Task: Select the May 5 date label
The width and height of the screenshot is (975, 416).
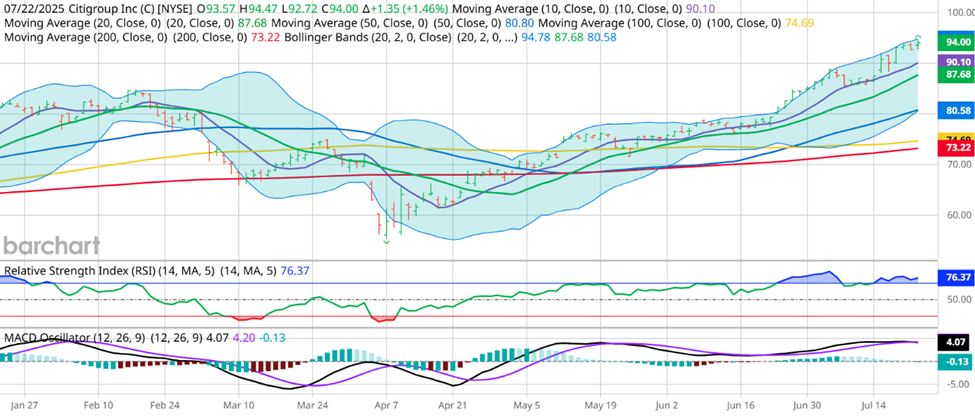Action: [x=528, y=403]
